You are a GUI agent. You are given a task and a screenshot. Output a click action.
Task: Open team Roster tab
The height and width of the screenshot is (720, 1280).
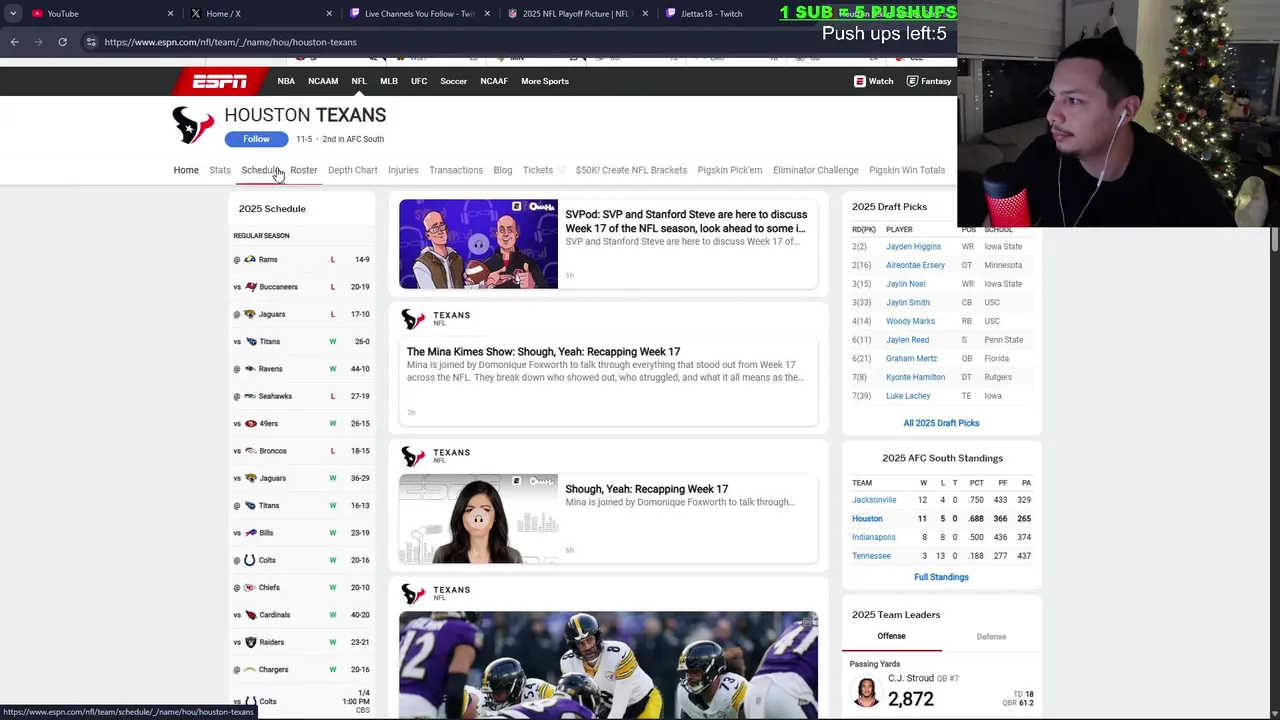304,170
